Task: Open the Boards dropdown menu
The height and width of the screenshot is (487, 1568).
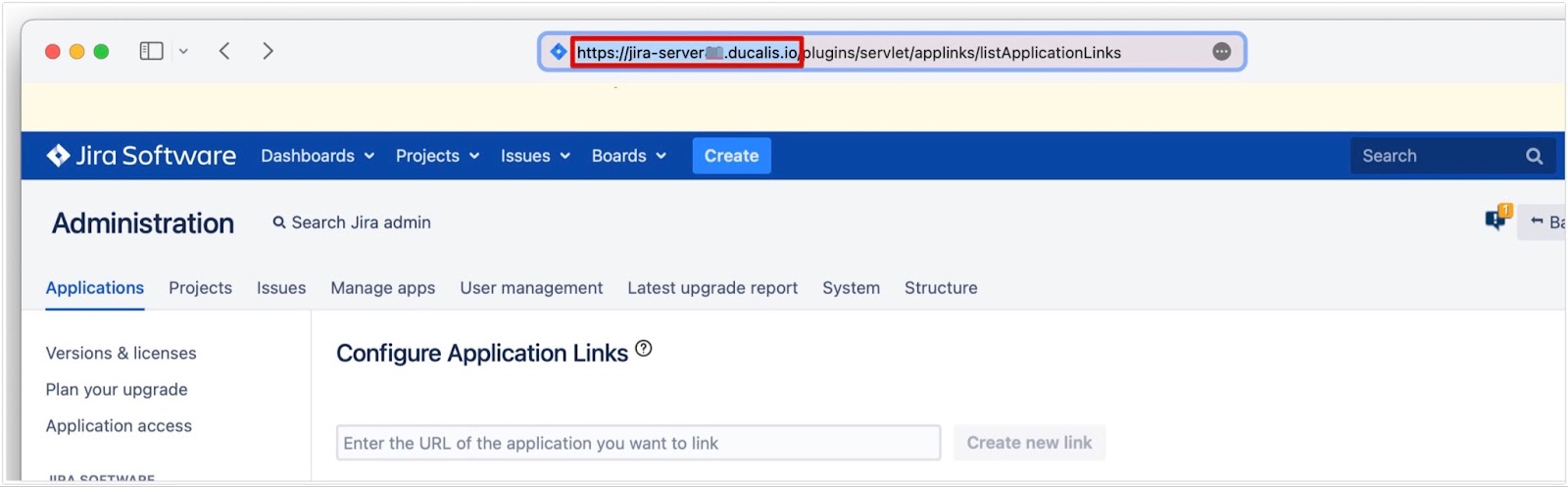Action: coord(628,156)
